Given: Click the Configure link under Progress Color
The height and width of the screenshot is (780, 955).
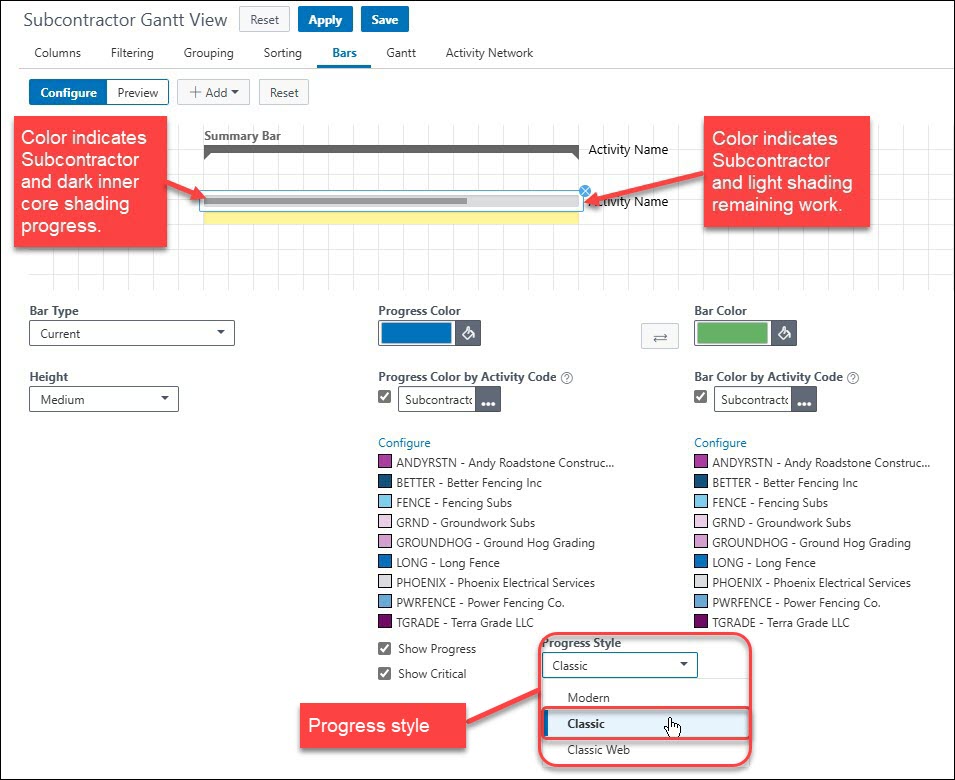Looking at the screenshot, I should pos(404,443).
